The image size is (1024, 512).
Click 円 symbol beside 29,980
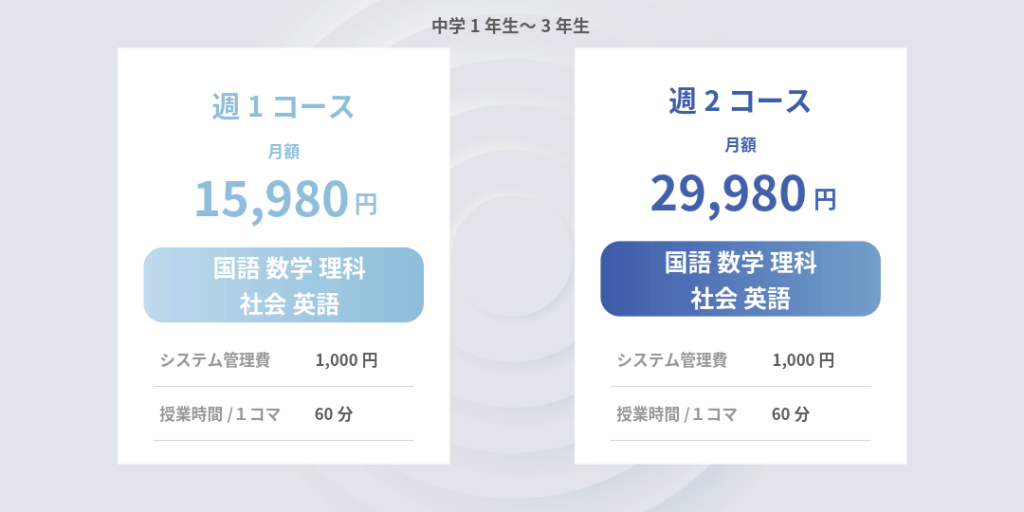tap(825, 200)
